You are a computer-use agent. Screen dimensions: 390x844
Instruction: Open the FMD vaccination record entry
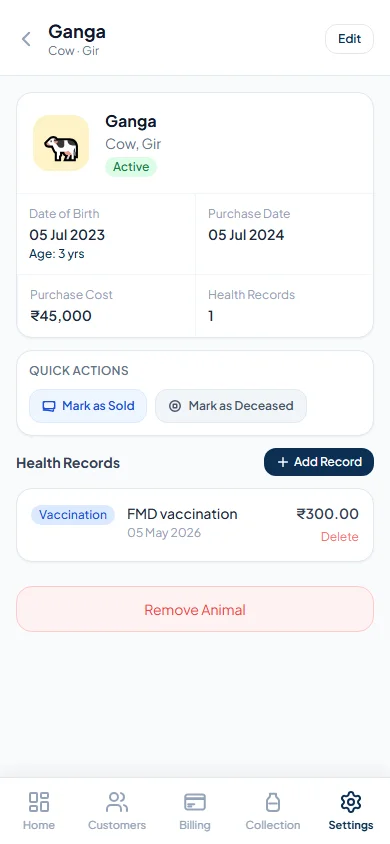tap(195, 525)
